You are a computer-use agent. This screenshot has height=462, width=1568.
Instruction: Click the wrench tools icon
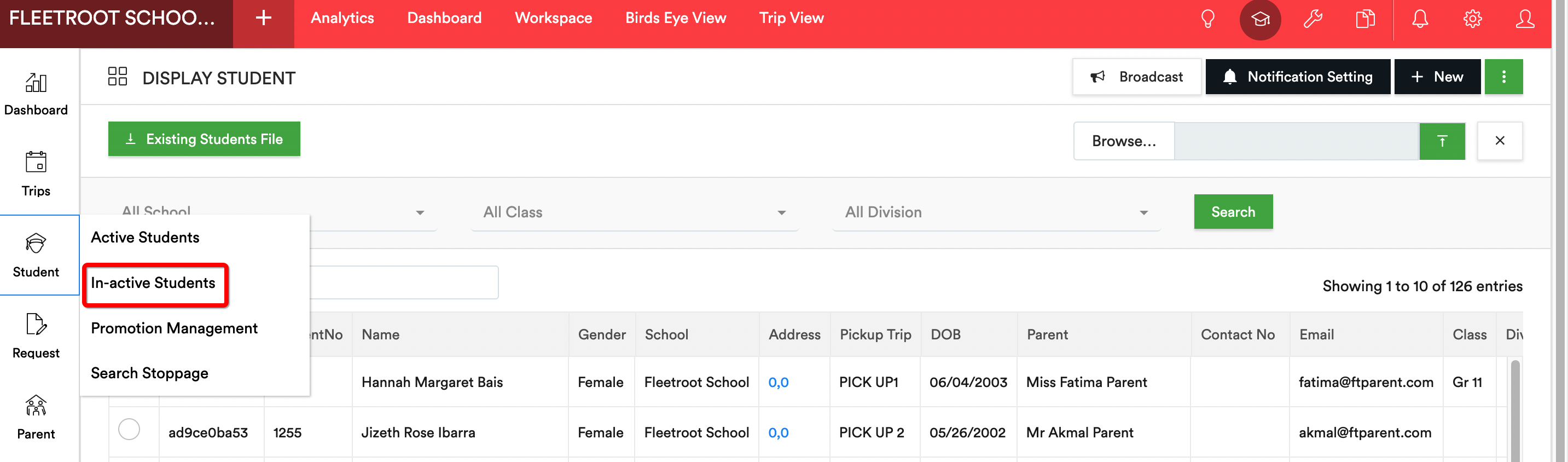pyautogui.click(x=1313, y=19)
